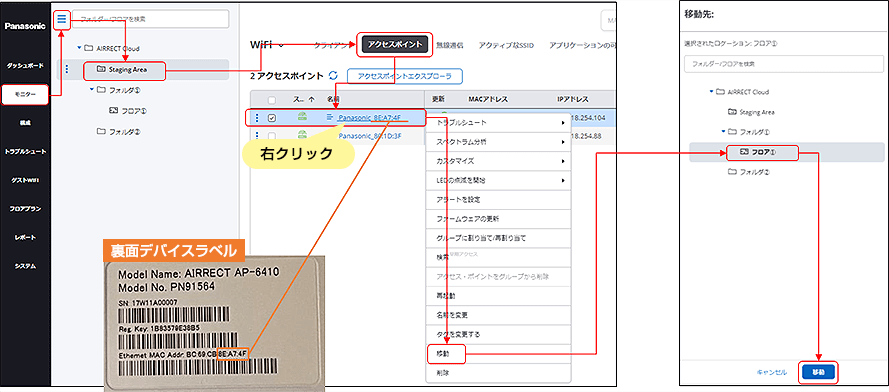Collapse AIRRECT Cloud node in 移動先 dialog
The height and width of the screenshot is (392, 889).
pos(711,91)
